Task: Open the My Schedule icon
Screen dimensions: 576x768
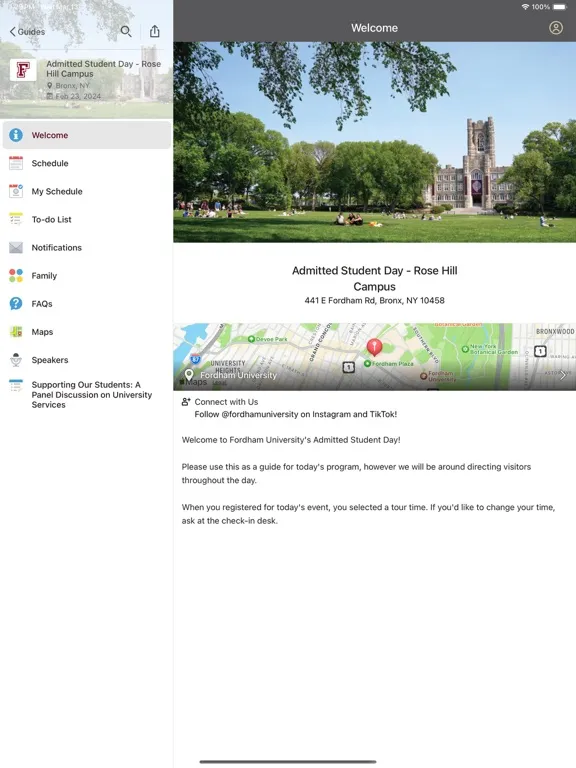Action: pyautogui.click(x=16, y=191)
